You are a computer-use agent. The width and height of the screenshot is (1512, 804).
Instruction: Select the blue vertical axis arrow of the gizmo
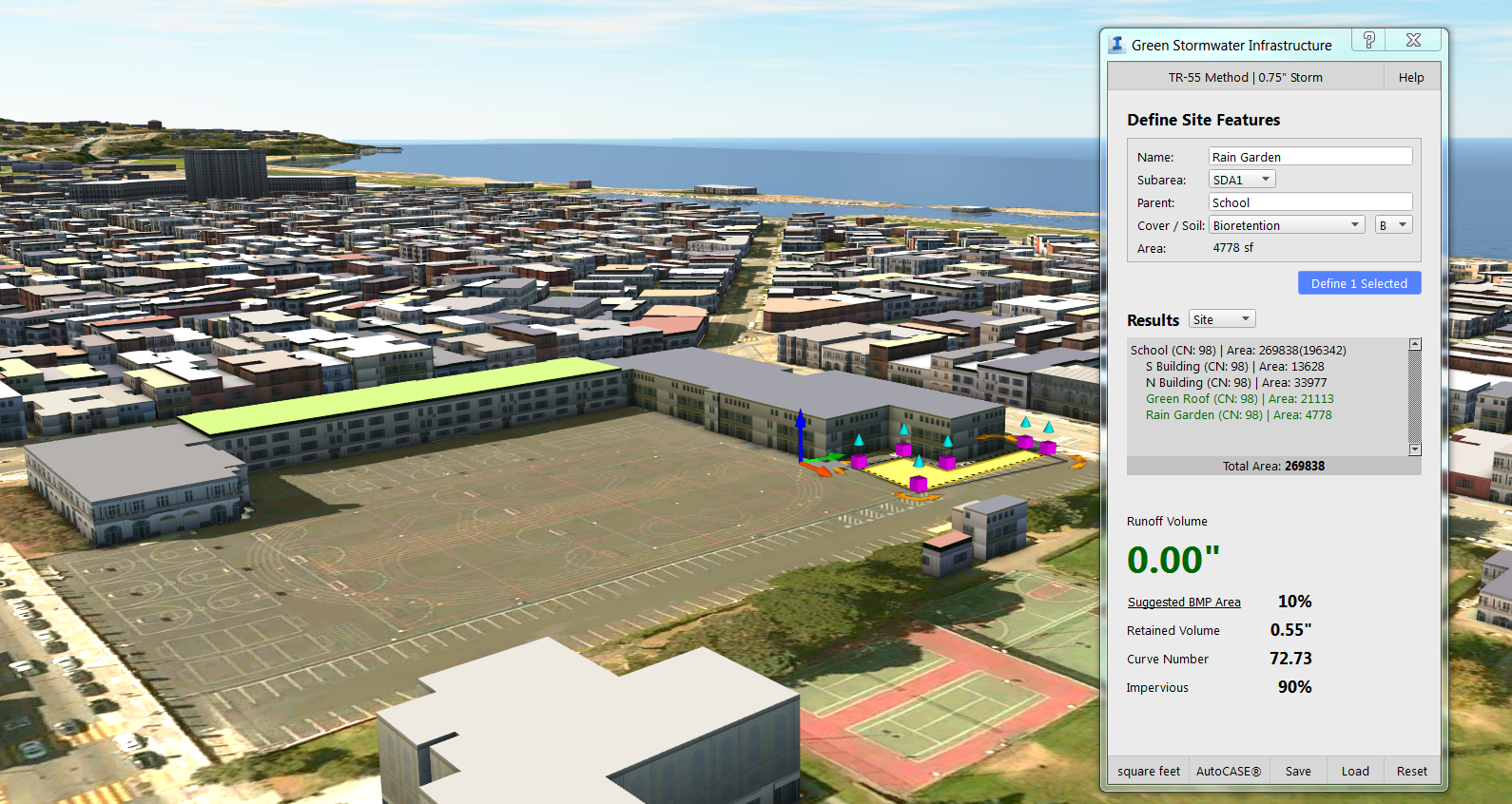click(x=801, y=434)
